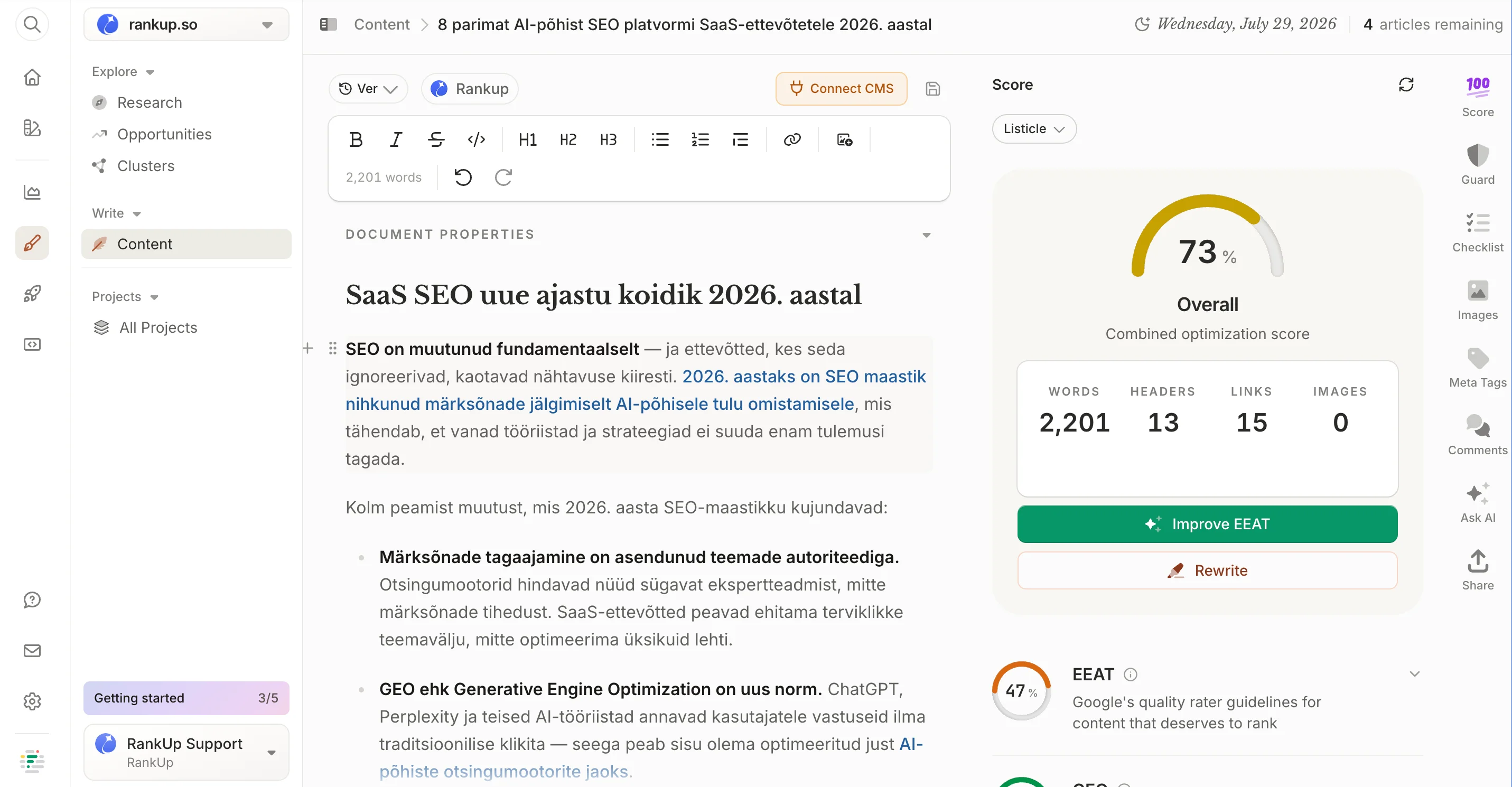Toggle italic formatting
This screenshot has width=1512, height=787.
tap(396, 139)
